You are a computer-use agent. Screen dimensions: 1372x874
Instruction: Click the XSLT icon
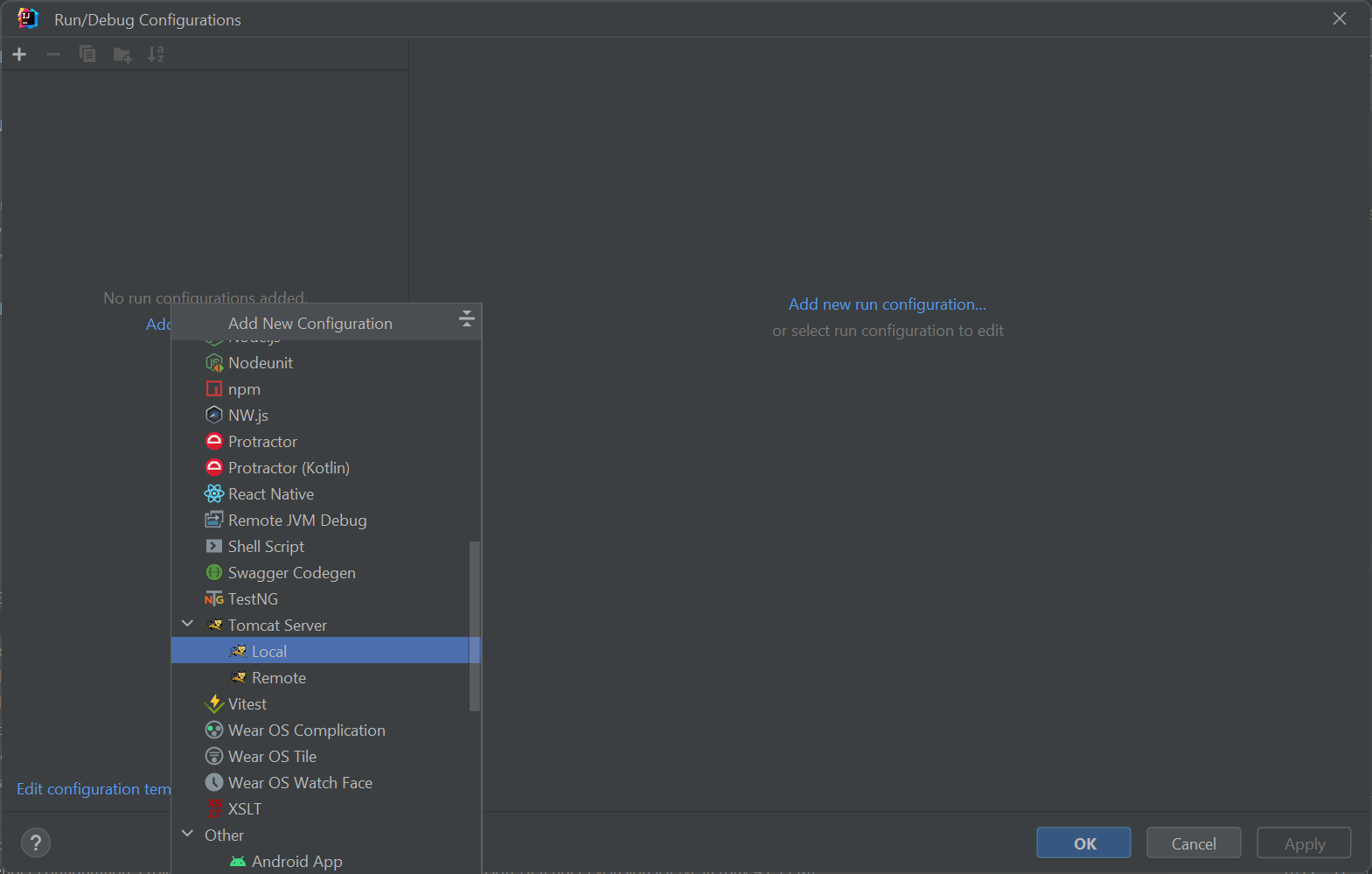coord(214,808)
